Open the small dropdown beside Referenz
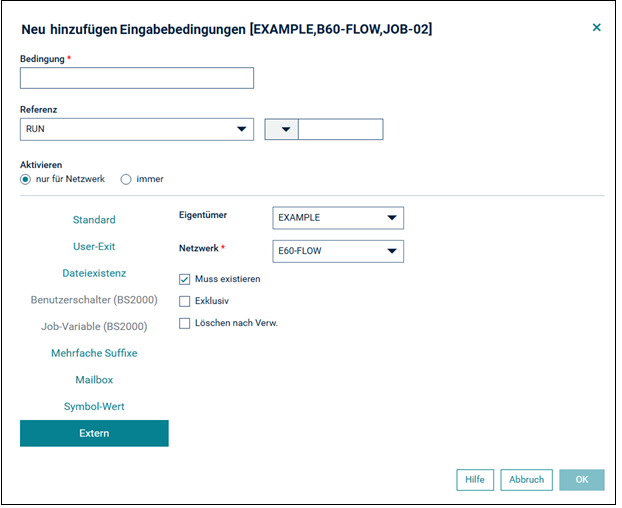The width and height of the screenshot is (622, 508). [x=282, y=129]
